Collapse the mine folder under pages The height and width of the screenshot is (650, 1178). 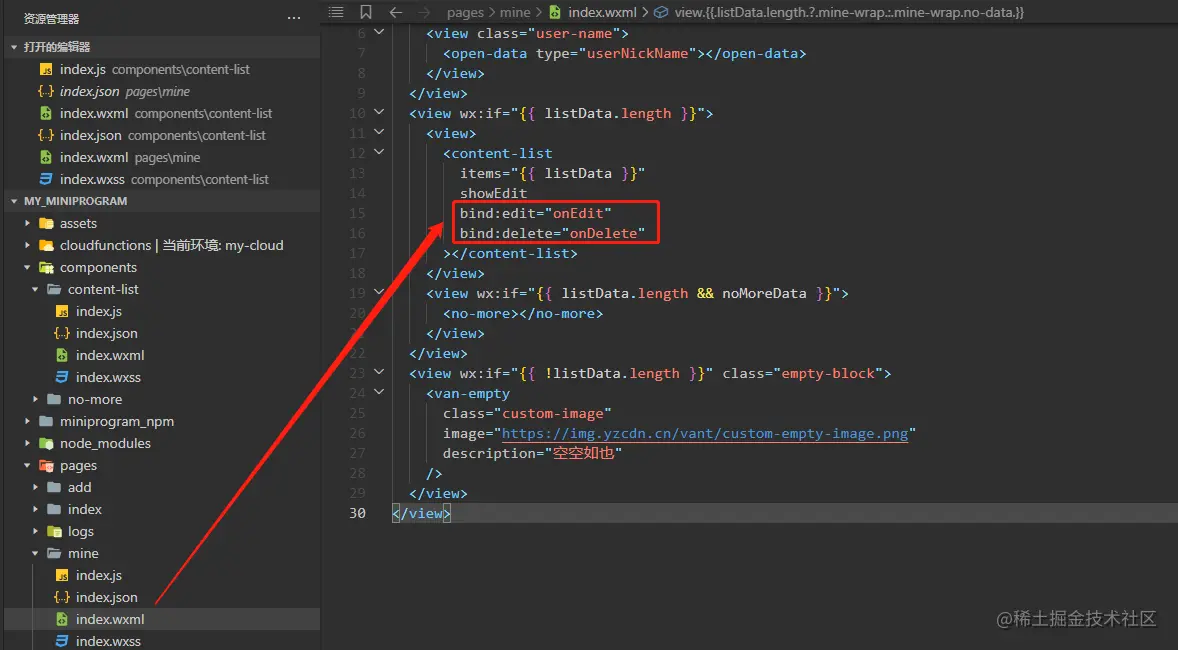coord(35,553)
